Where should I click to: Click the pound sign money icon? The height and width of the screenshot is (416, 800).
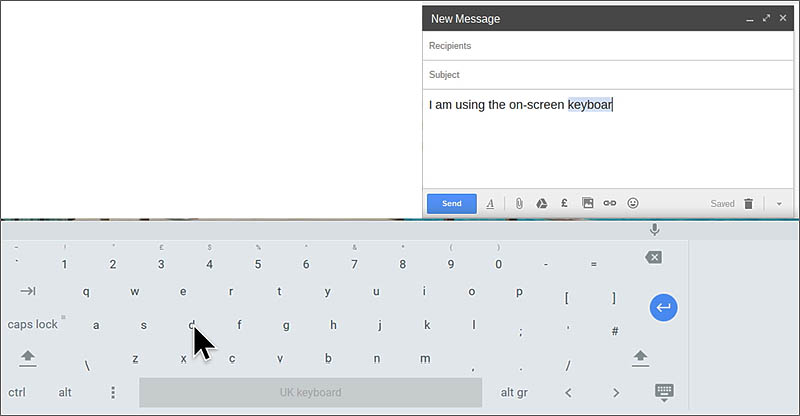pos(564,203)
